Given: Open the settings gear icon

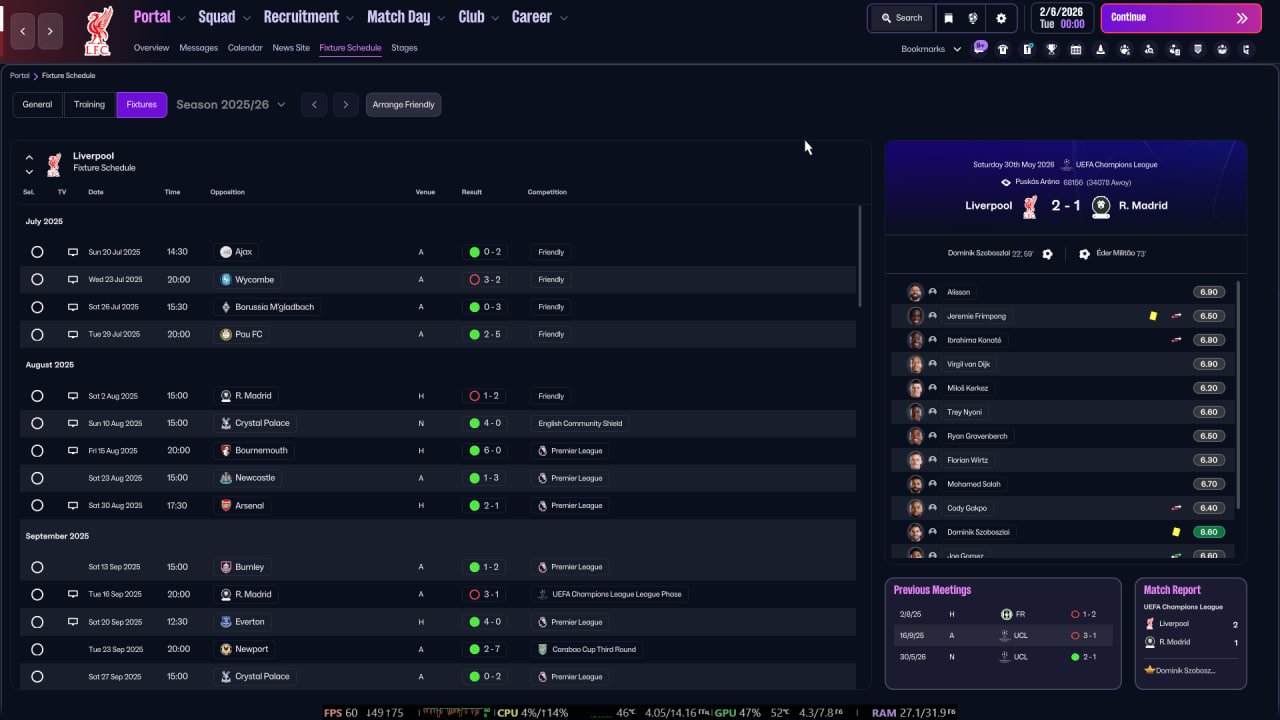Looking at the screenshot, I should click(1001, 18).
